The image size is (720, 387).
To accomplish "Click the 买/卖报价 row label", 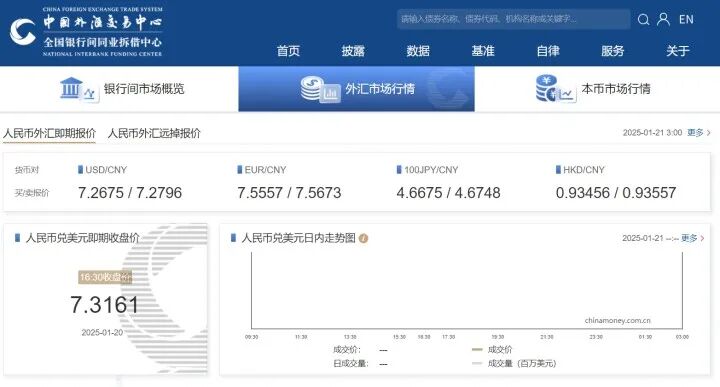I will (x=32, y=193).
